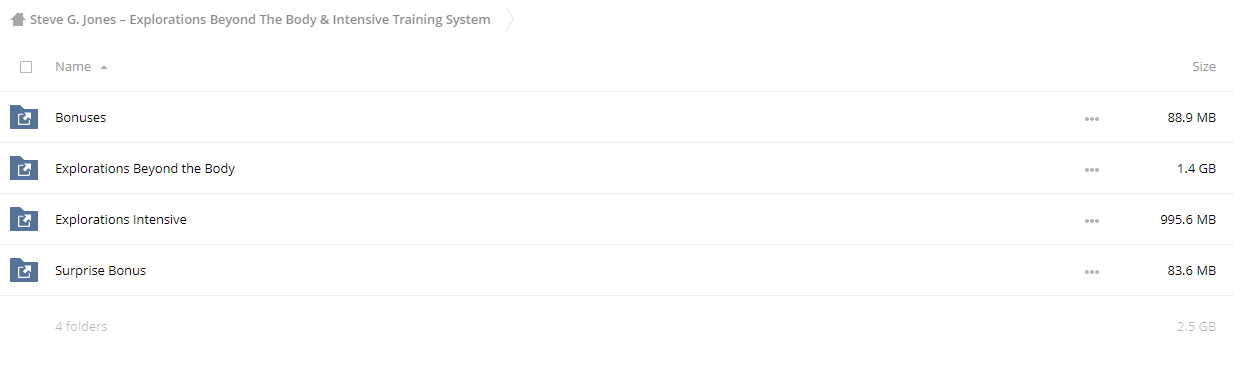Viewport: 1234px width, 379px height.
Task: Sort files by Name column header
Action: point(73,67)
